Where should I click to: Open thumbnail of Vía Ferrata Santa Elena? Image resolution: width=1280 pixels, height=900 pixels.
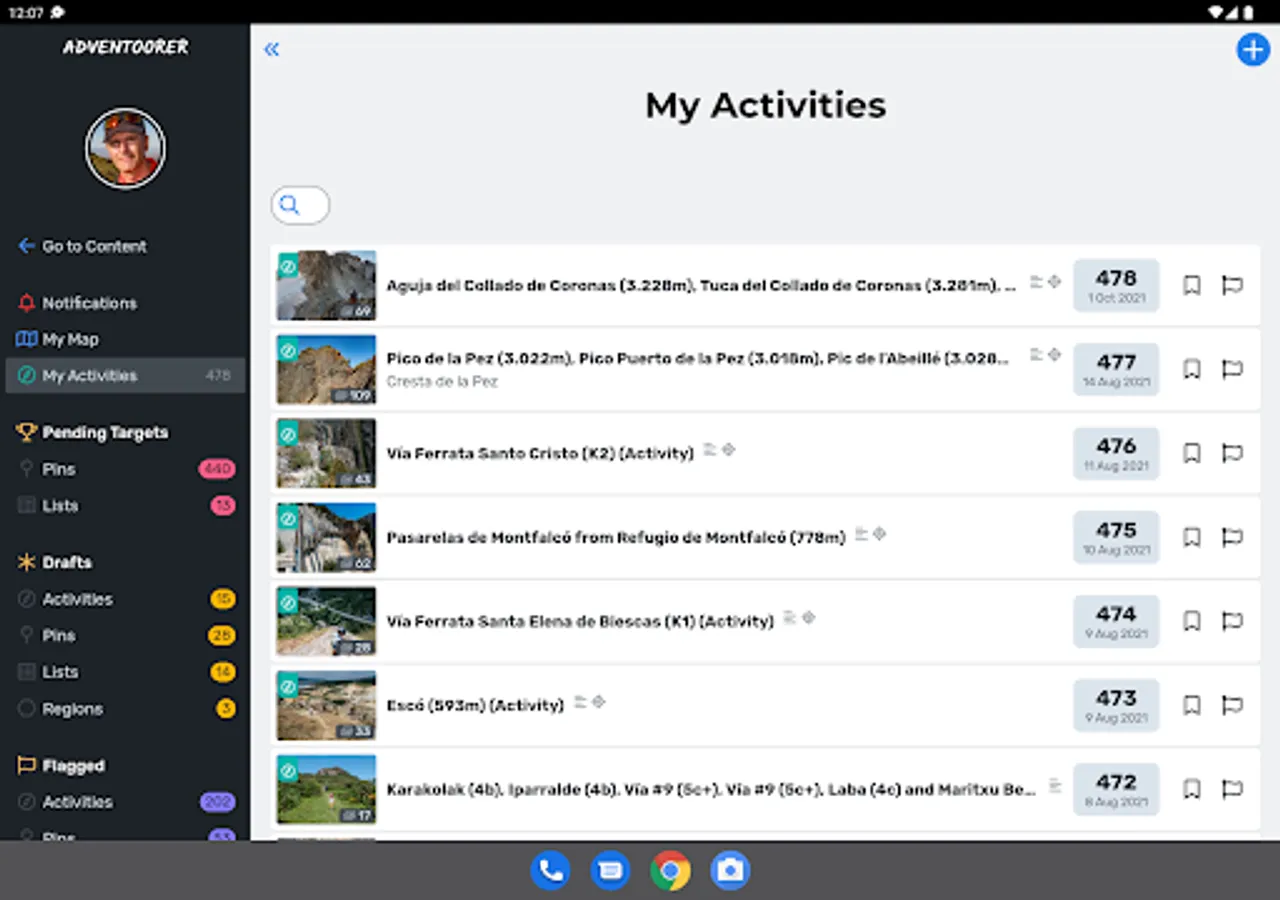326,621
